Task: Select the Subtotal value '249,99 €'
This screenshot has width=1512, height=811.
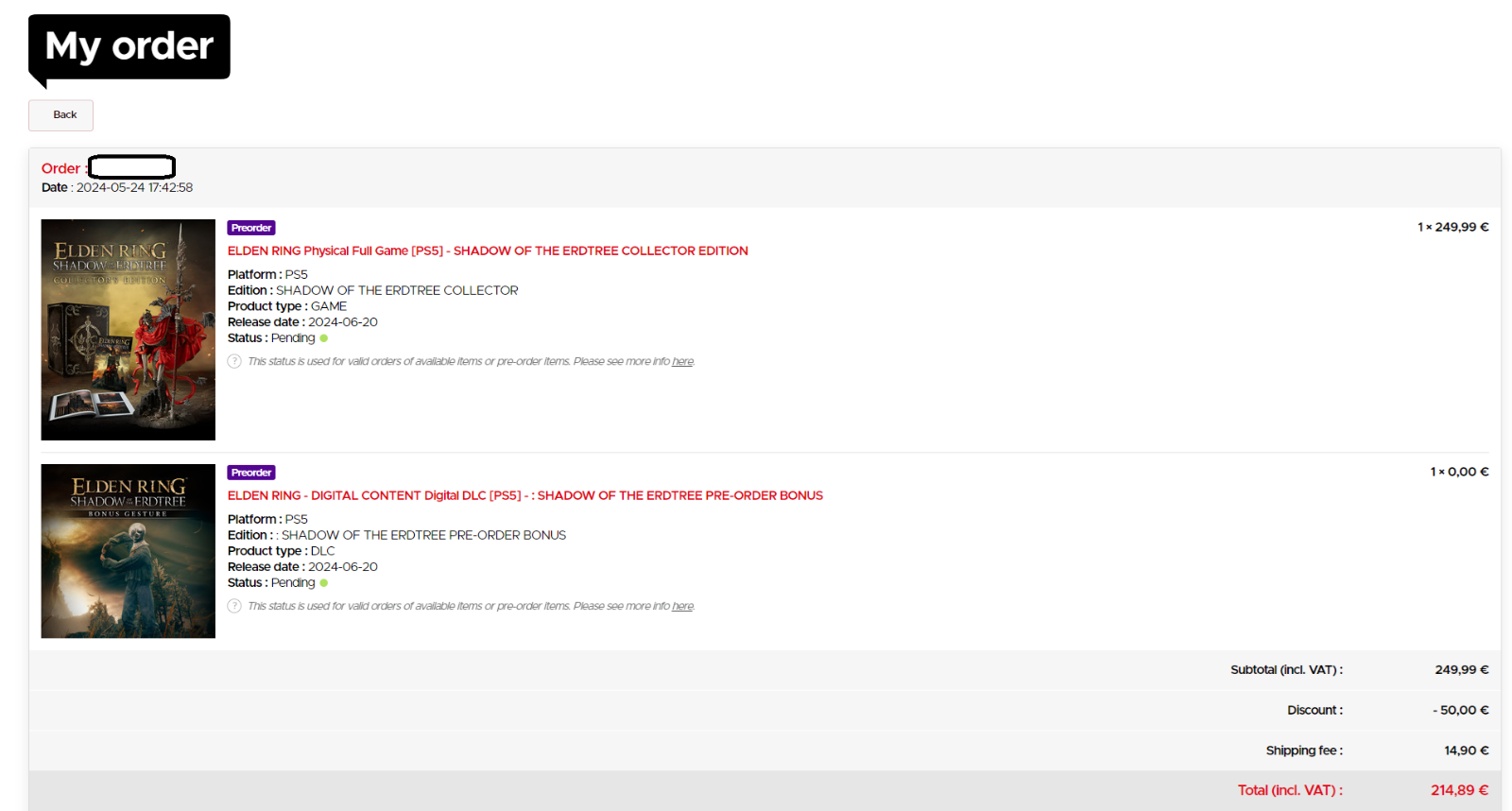Action: (x=1462, y=669)
